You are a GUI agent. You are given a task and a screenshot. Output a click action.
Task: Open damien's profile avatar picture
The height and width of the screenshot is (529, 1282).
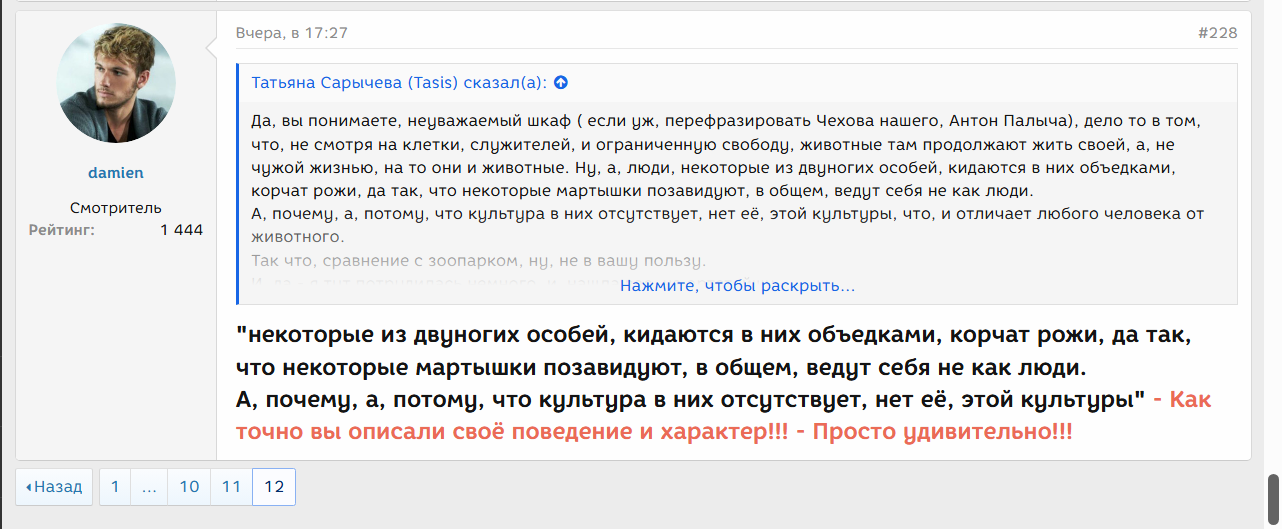click(x=116, y=83)
